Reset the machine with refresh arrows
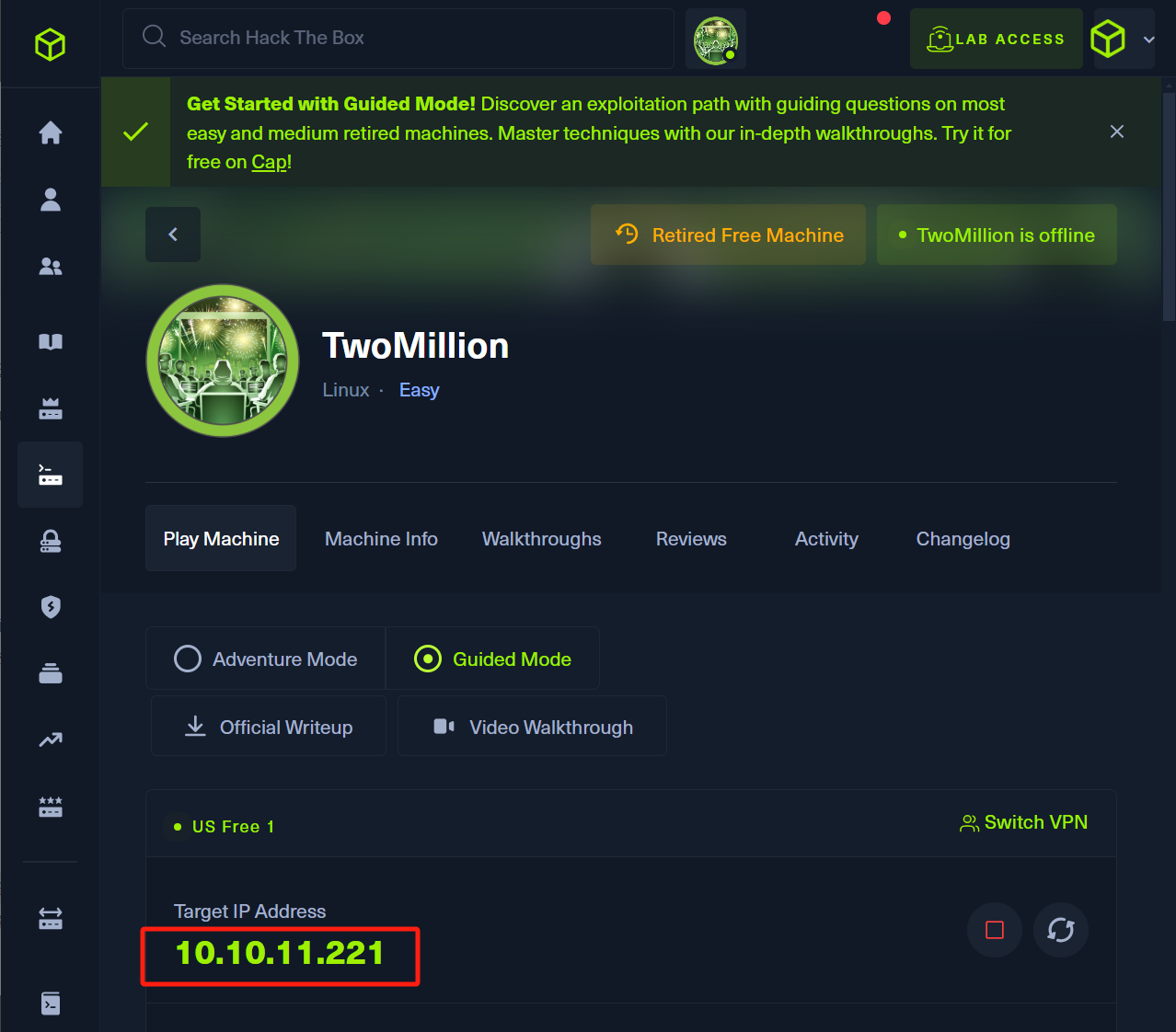This screenshot has width=1176, height=1032. coord(1061,930)
